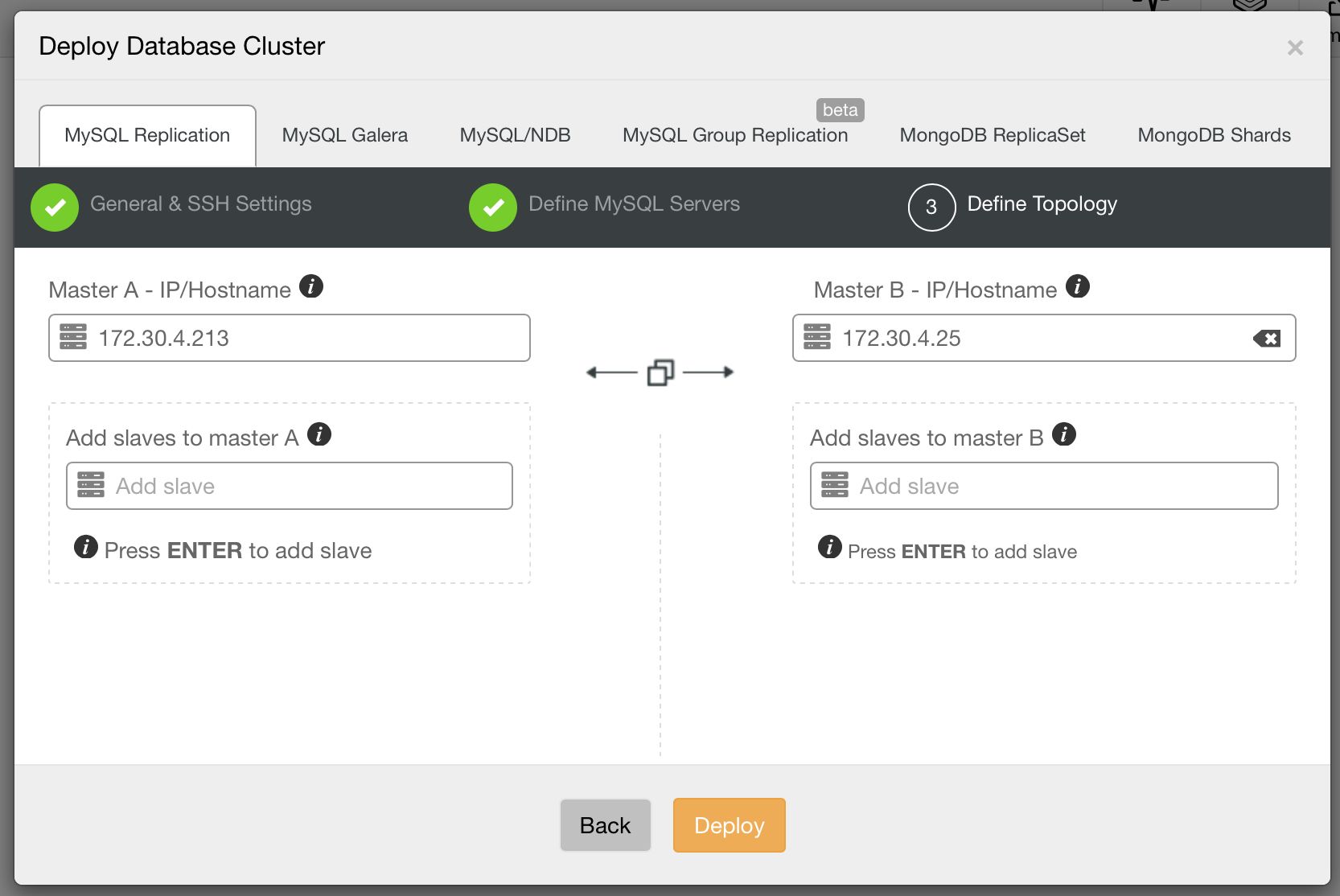
Task: Switch to the MySQL Replication tab
Action: pyautogui.click(x=147, y=135)
